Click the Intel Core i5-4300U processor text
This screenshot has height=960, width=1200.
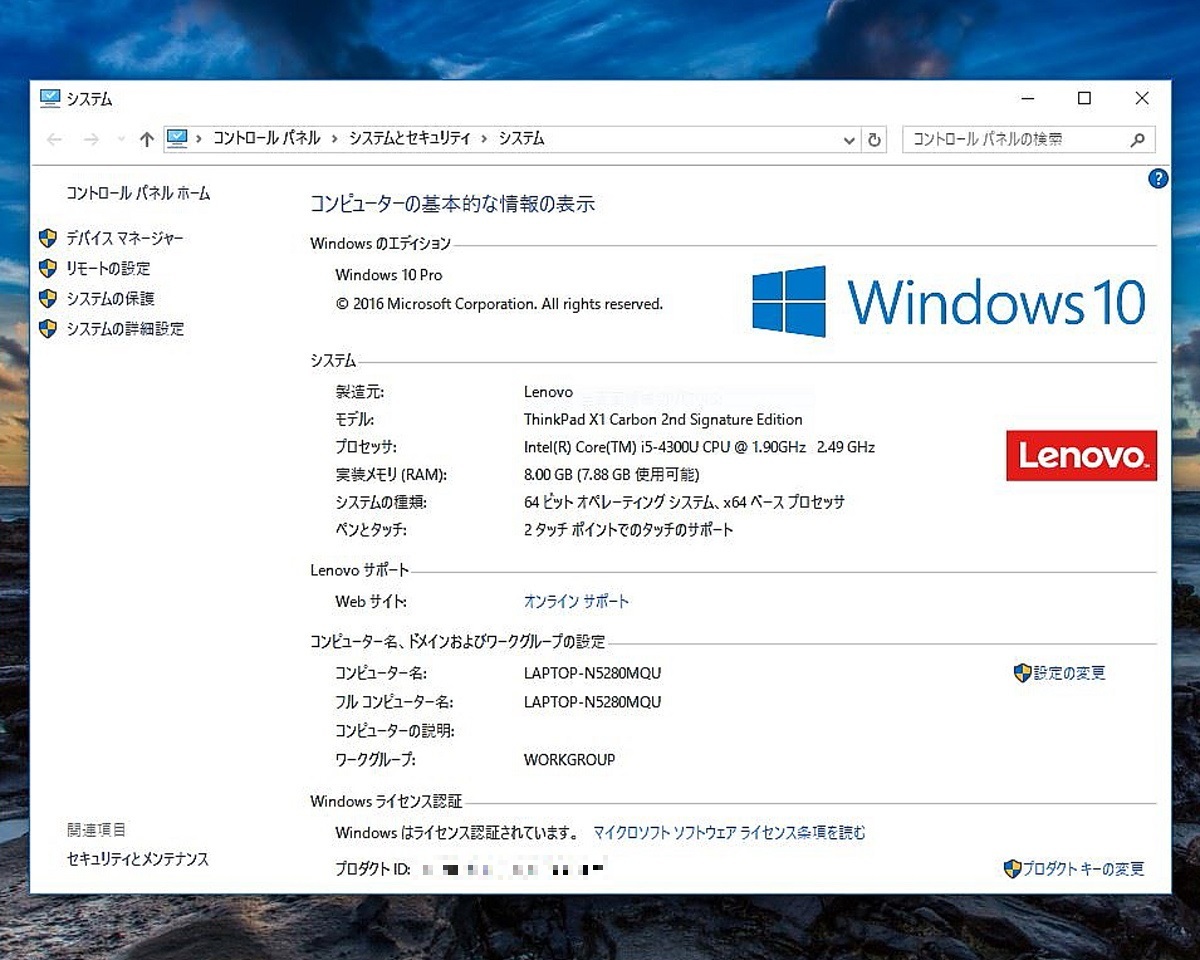coord(699,447)
